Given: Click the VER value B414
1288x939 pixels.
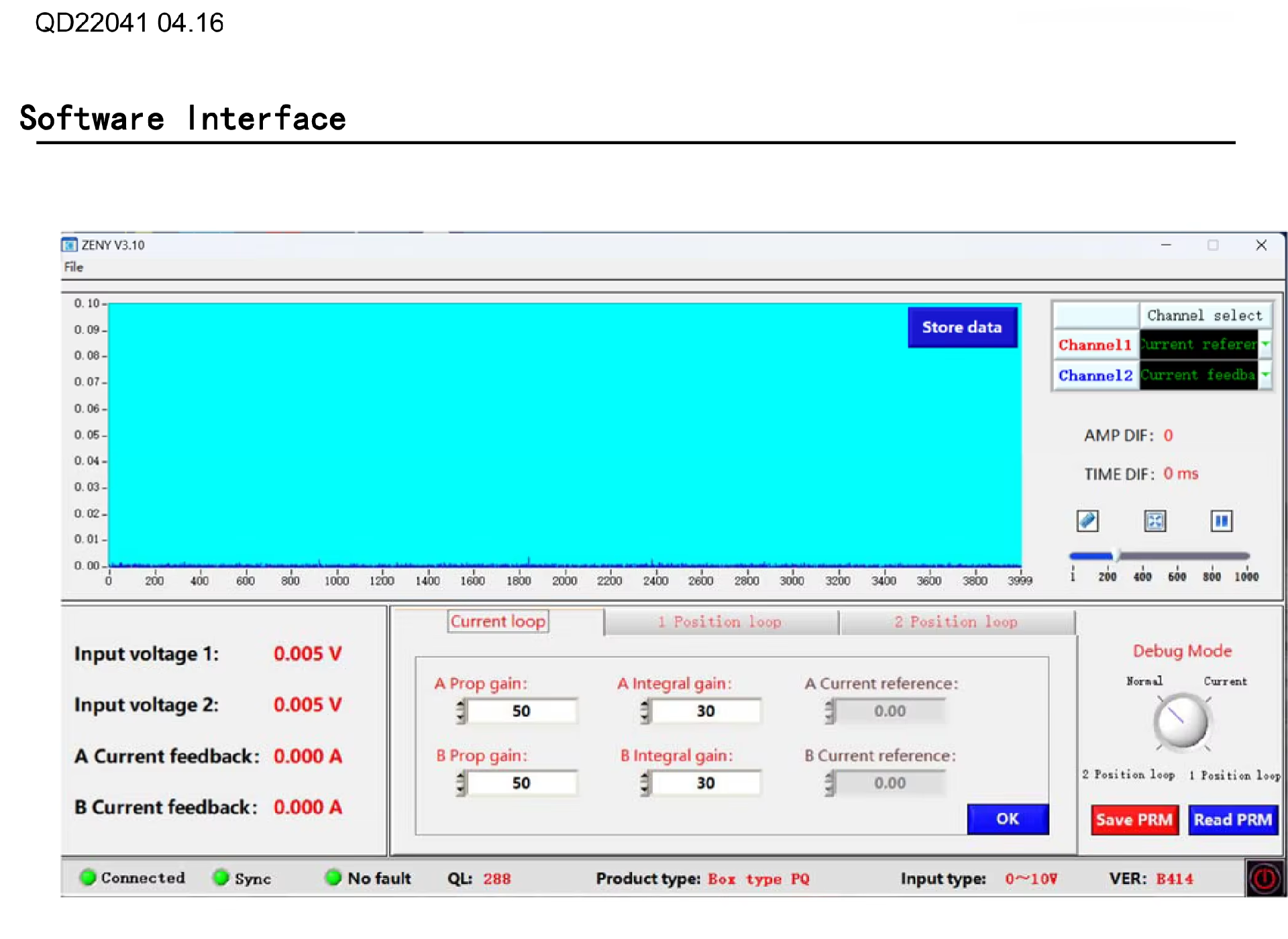Looking at the screenshot, I should [1175, 879].
